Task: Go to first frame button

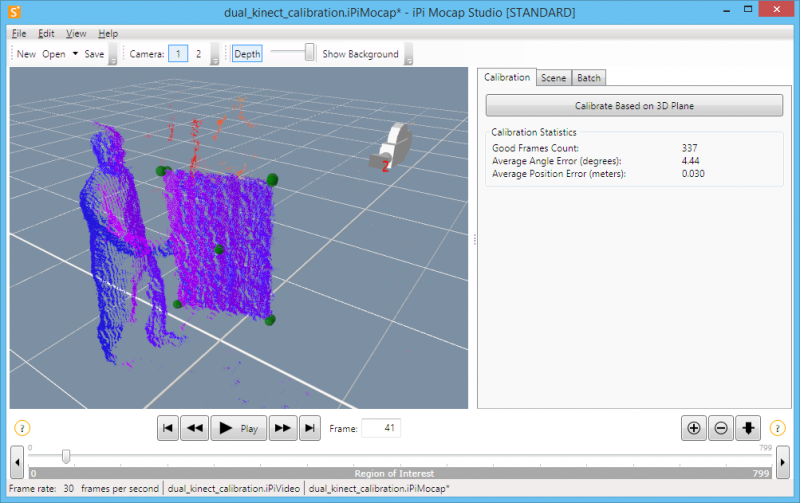Action: pos(168,428)
